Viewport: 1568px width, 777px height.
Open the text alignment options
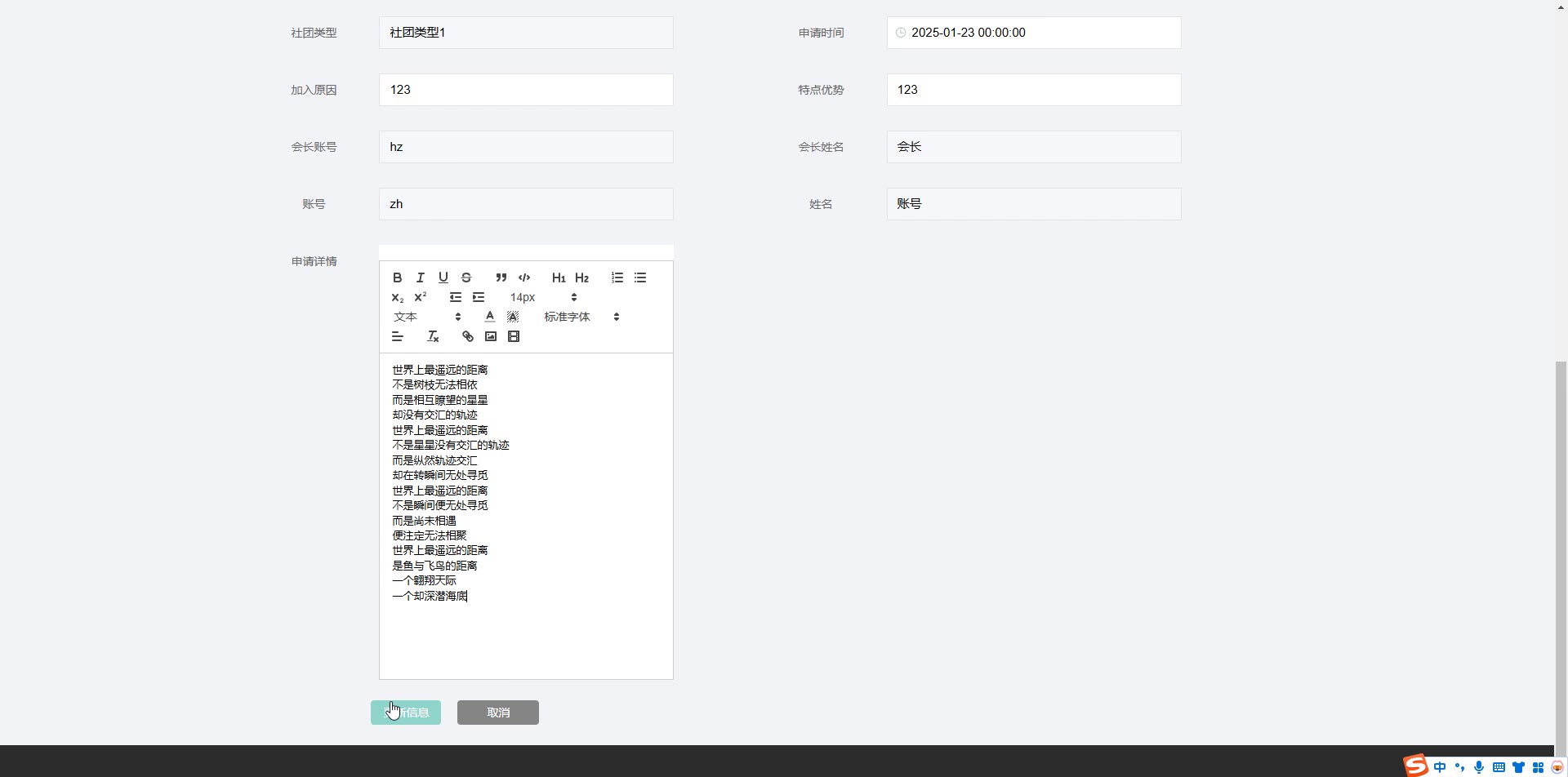click(398, 336)
